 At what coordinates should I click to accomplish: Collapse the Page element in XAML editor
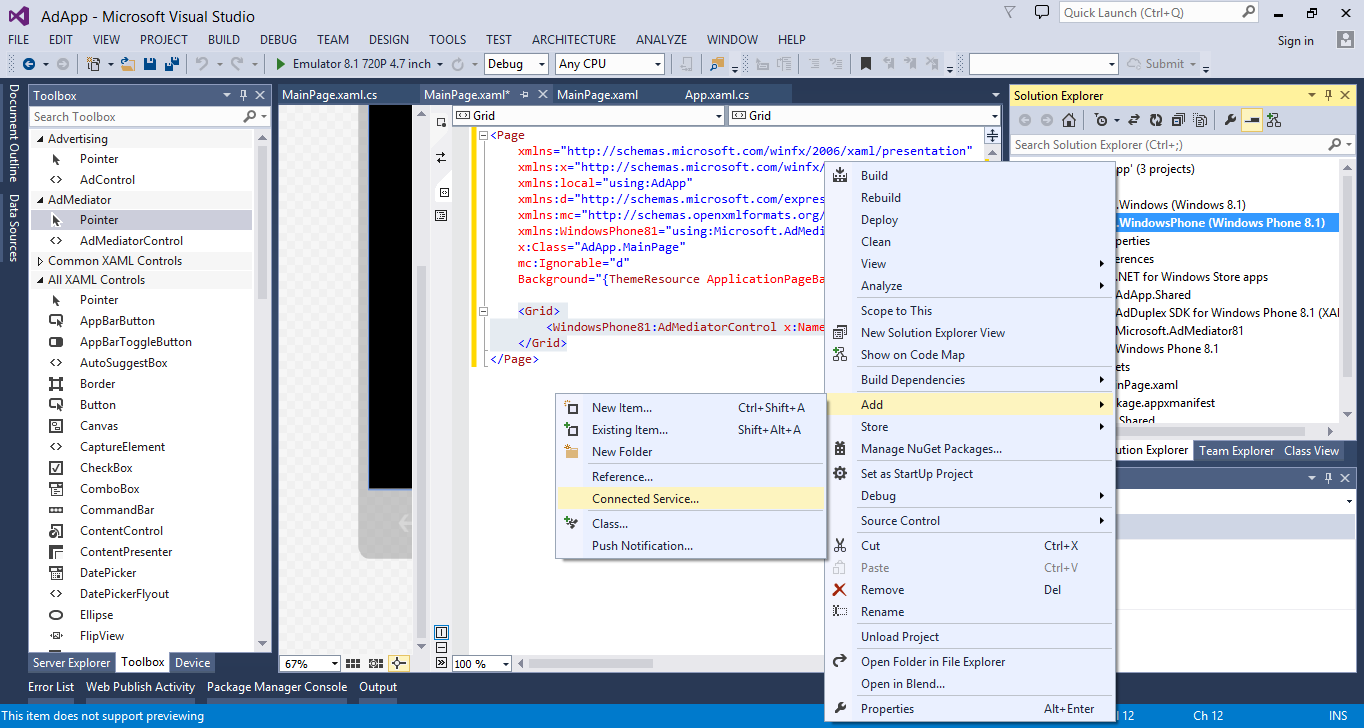click(x=484, y=135)
